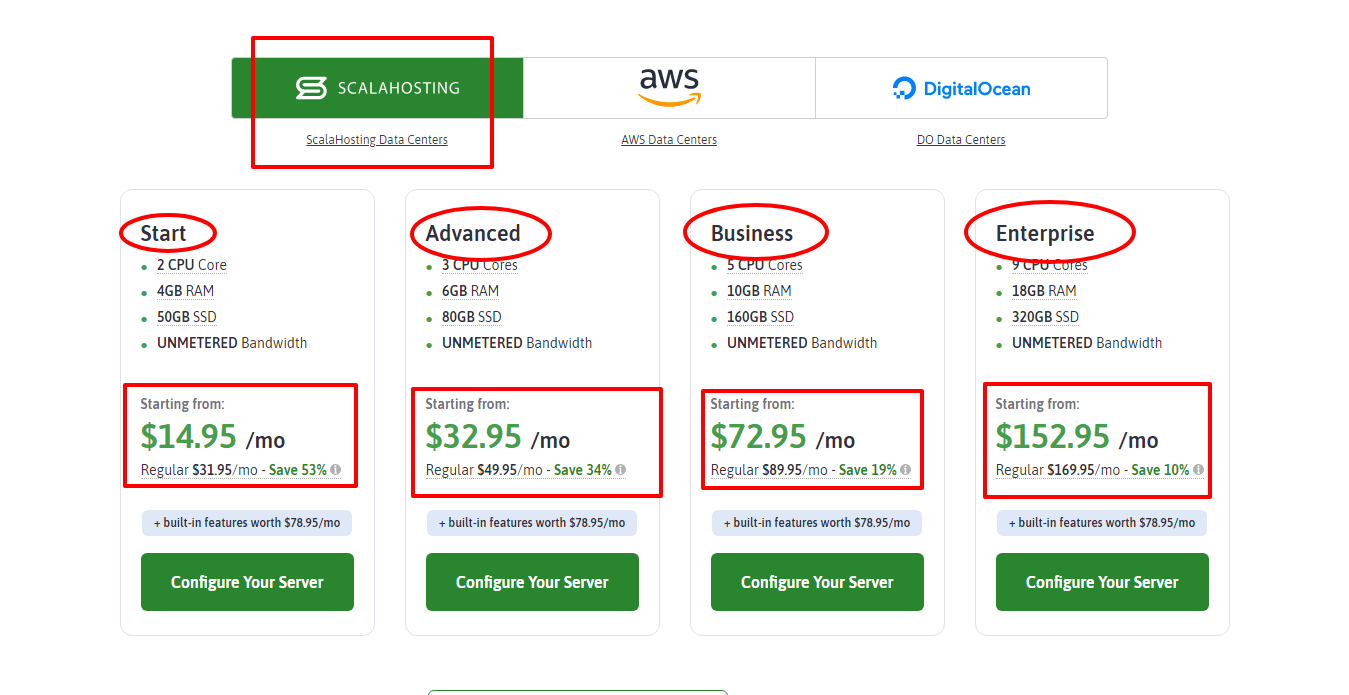The width and height of the screenshot is (1349, 695).
Task: Click UNMETERED Bandwidth in Enterprise plan
Action: coord(1087,343)
